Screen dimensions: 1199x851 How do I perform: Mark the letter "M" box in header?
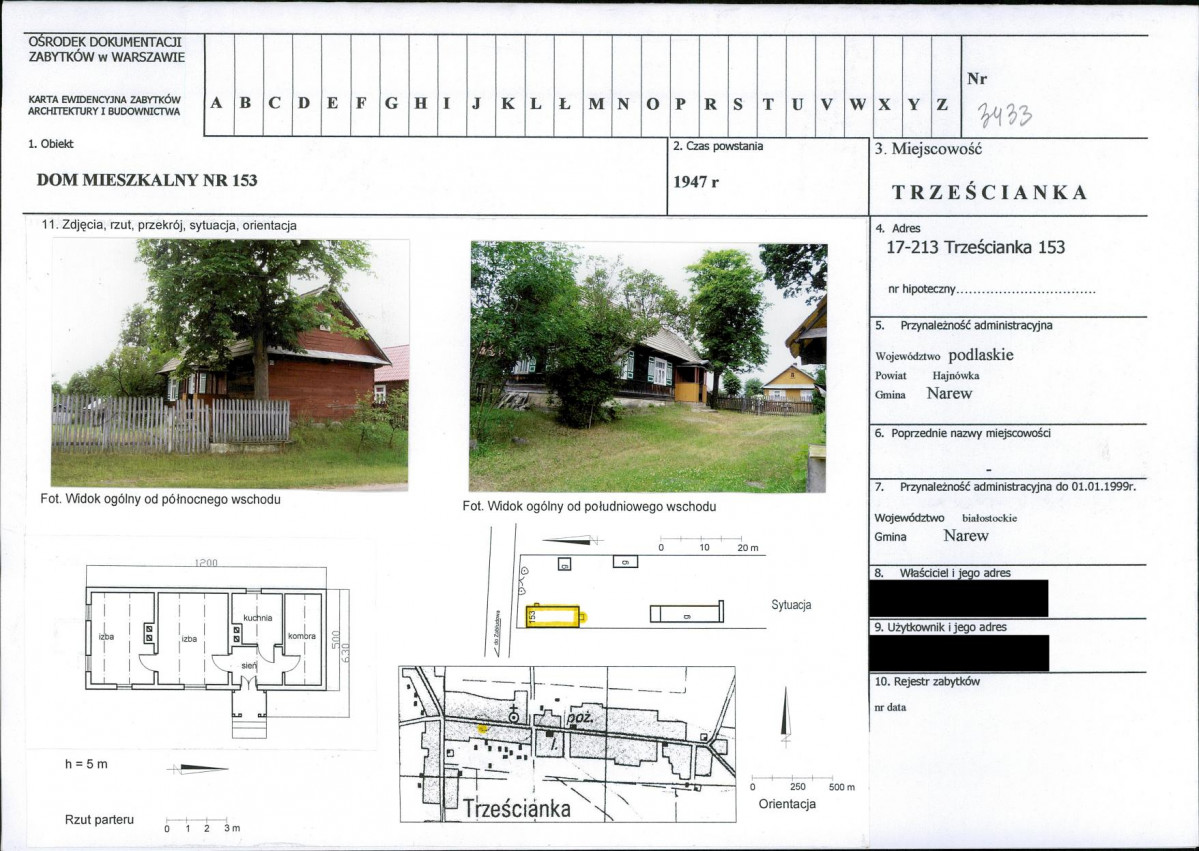(596, 103)
